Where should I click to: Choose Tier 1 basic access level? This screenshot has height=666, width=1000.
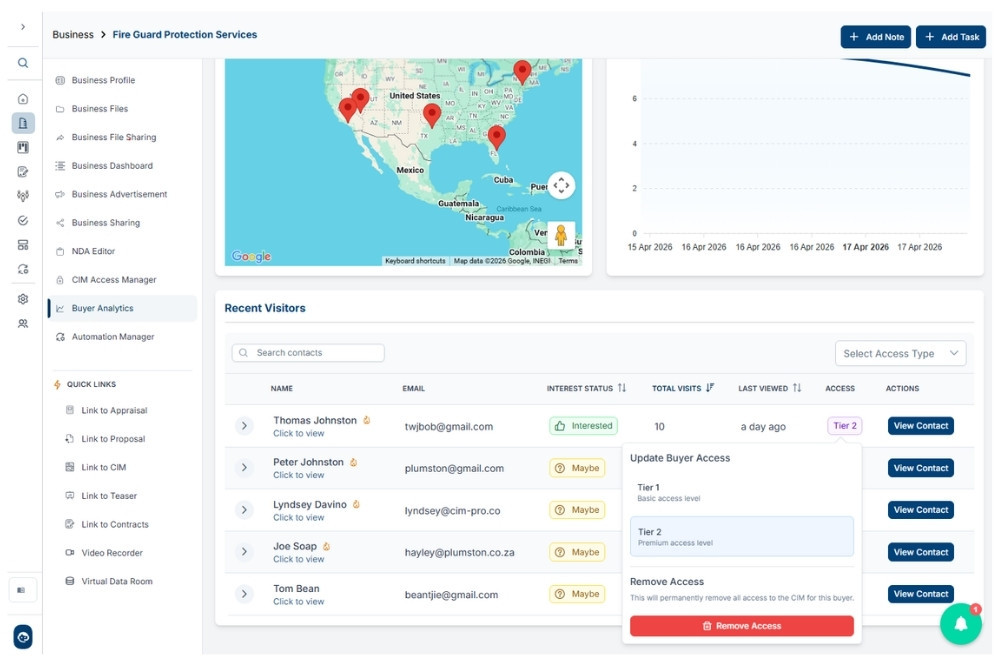[x=742, y=492]
